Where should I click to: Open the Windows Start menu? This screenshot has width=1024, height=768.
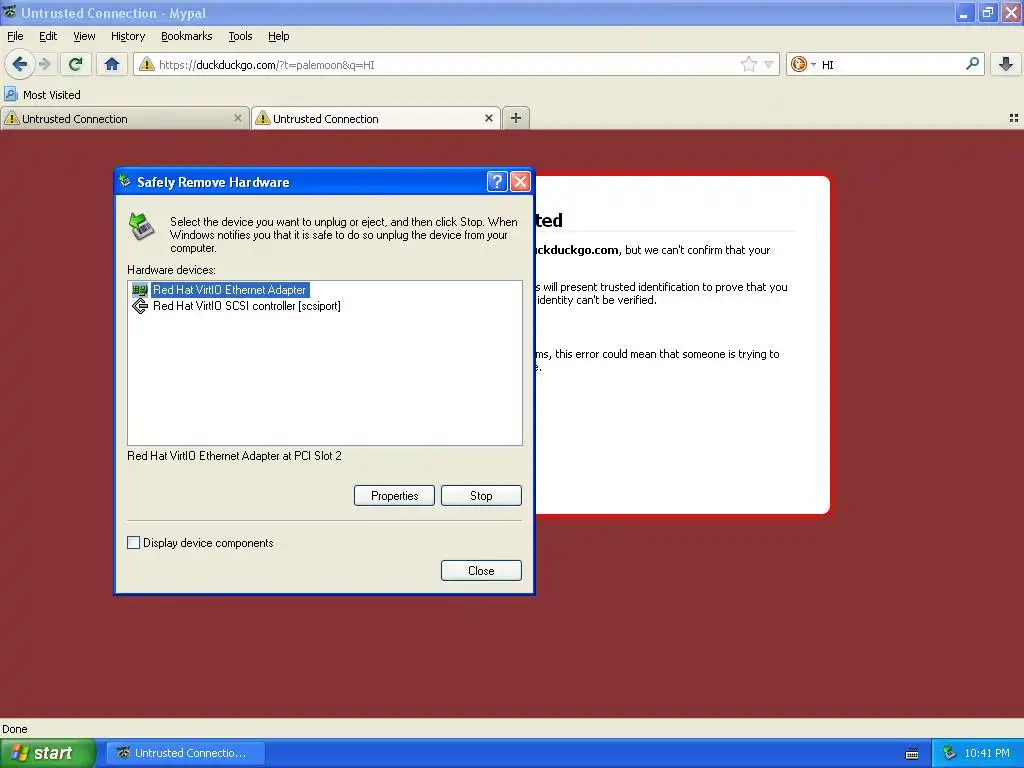click(x=46, y=753)
